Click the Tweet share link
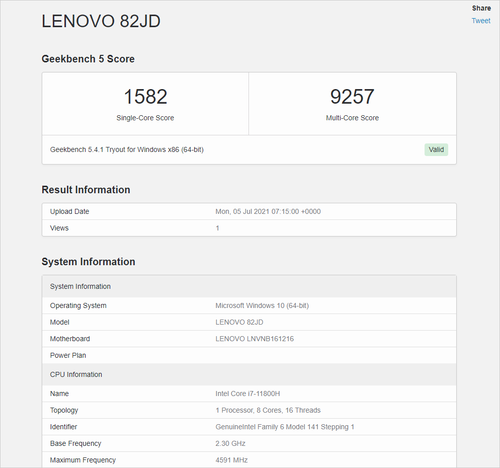The height and width of the screenshot is (468, 500). click(481, 21)
